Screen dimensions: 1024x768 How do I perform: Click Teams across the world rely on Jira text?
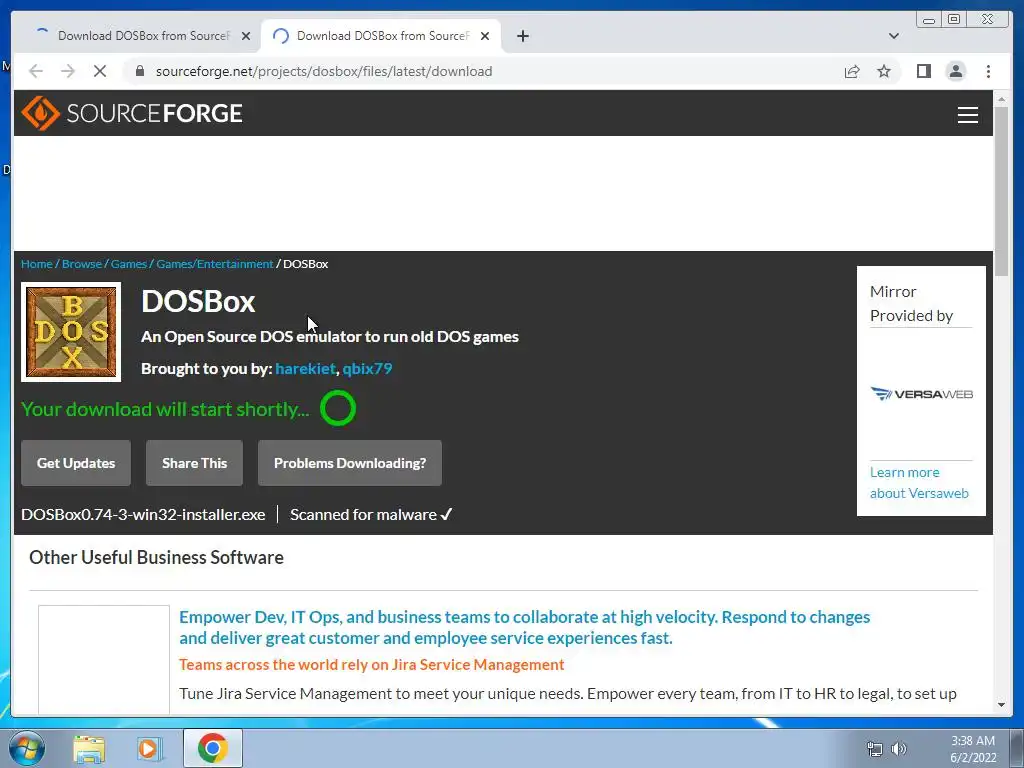[x=372, y=665]
